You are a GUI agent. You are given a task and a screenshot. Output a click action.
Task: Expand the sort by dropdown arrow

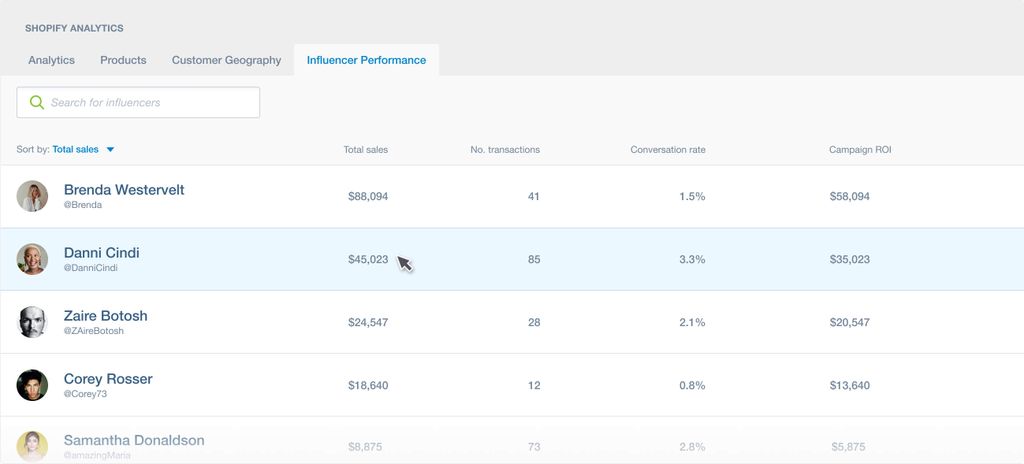(x=110, y=150)
